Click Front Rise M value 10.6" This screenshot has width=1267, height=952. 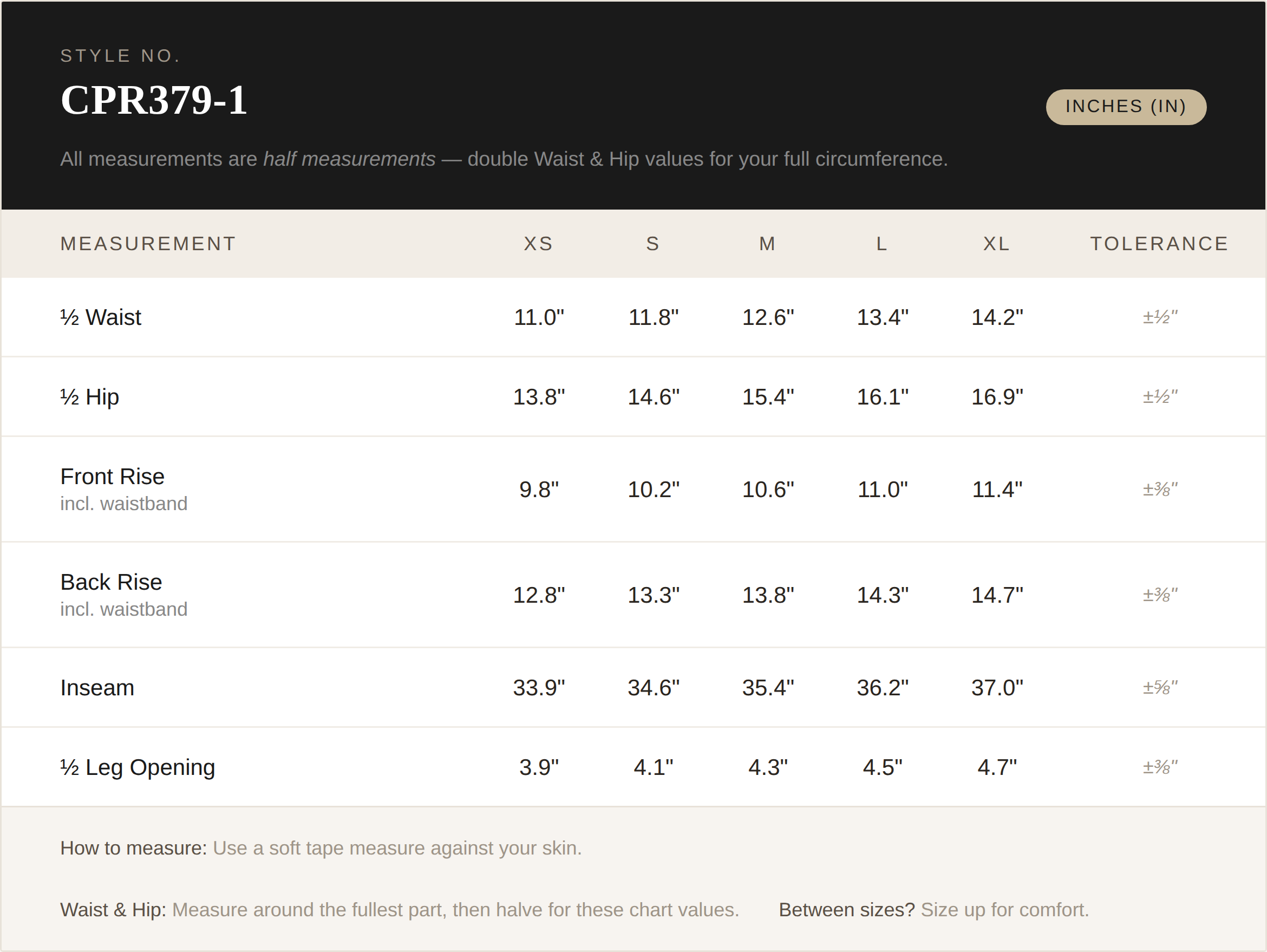point(768,490)
